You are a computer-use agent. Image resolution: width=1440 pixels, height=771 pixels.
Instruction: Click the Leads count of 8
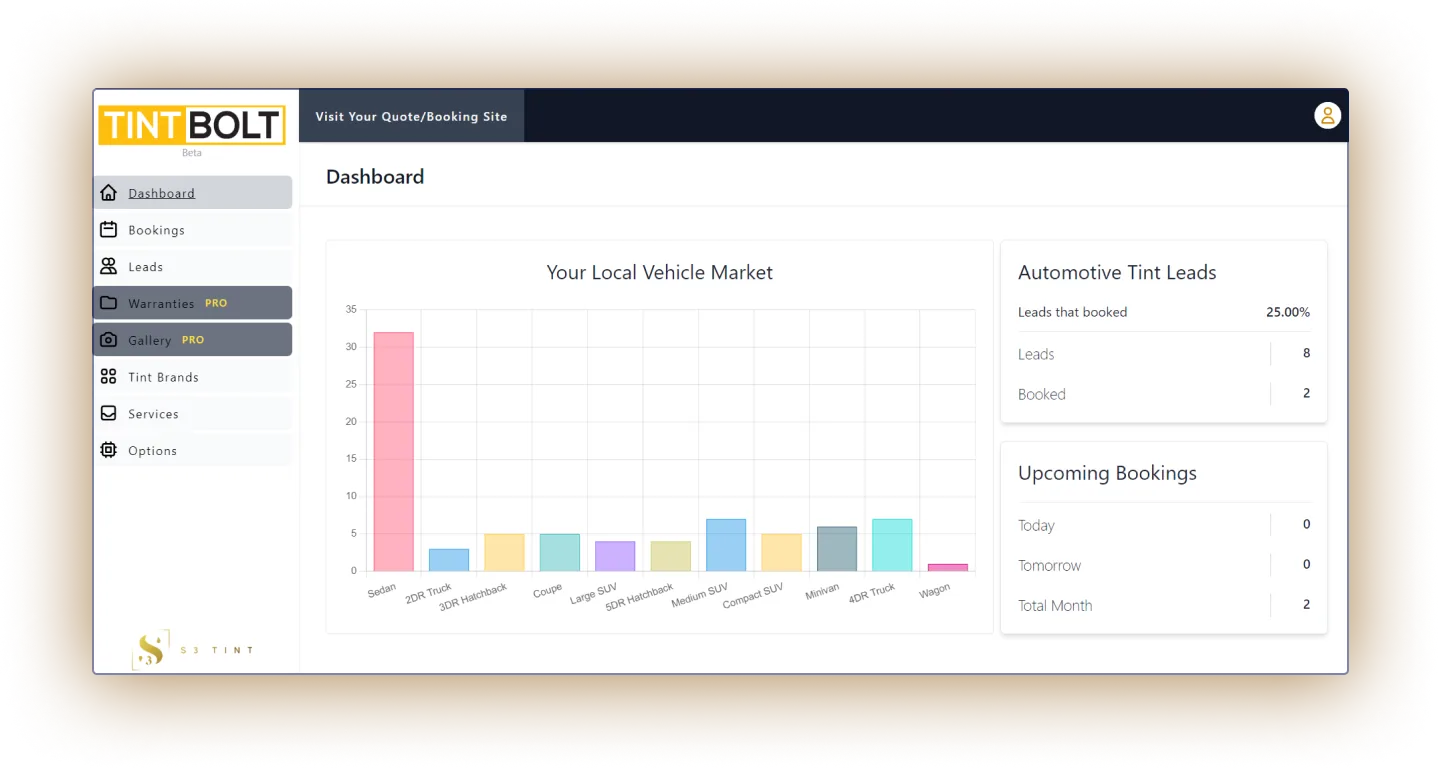coord(1306,353)
